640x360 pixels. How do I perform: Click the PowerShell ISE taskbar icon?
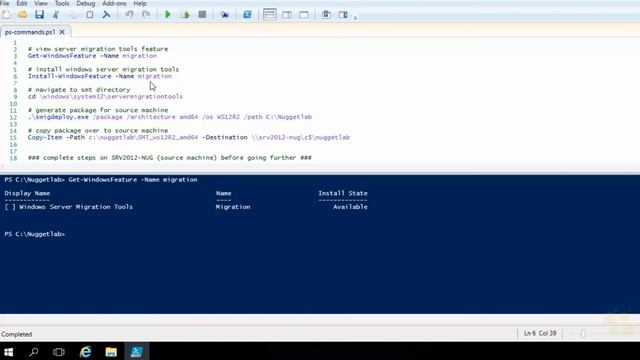coord(137,351)
